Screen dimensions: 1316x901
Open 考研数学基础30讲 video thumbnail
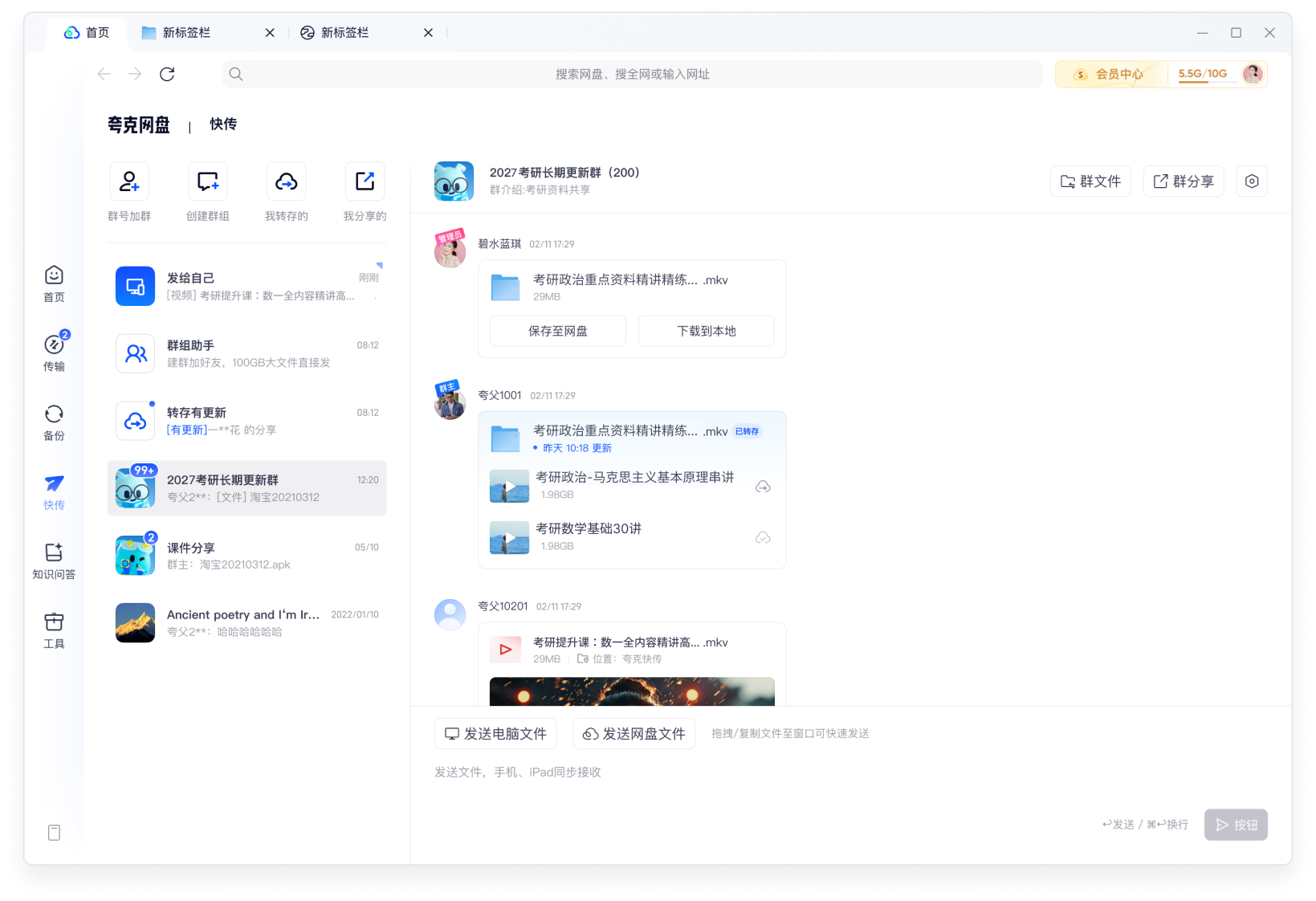click(509, 537)
